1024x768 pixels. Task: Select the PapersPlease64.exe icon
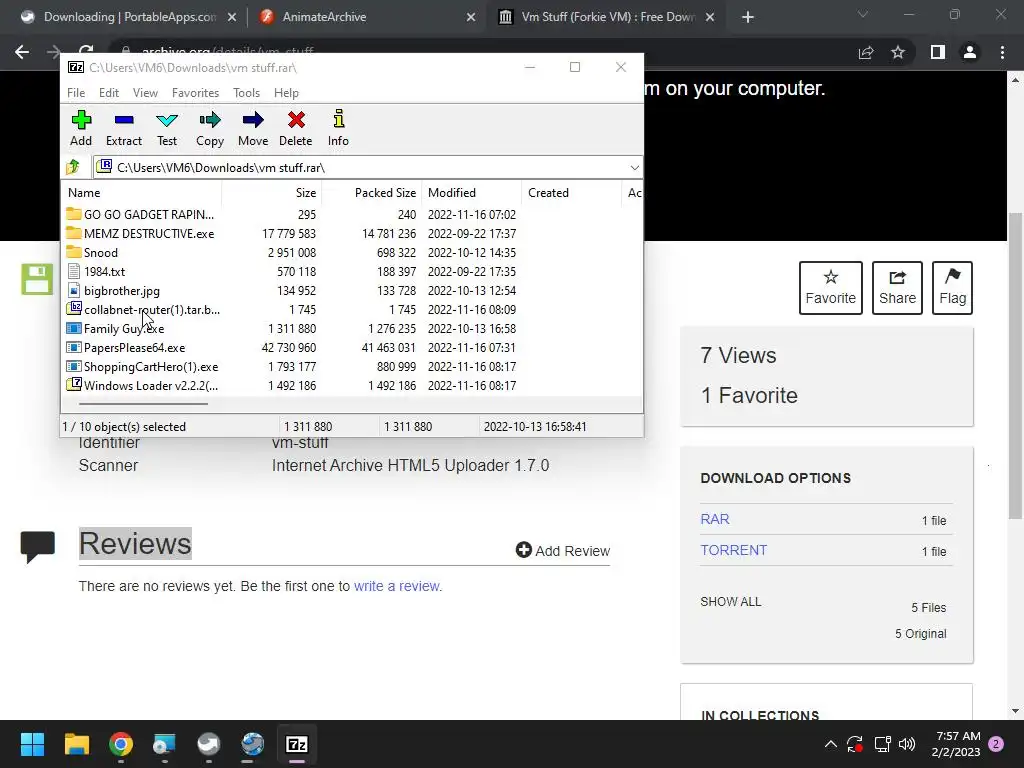point(74,347)
